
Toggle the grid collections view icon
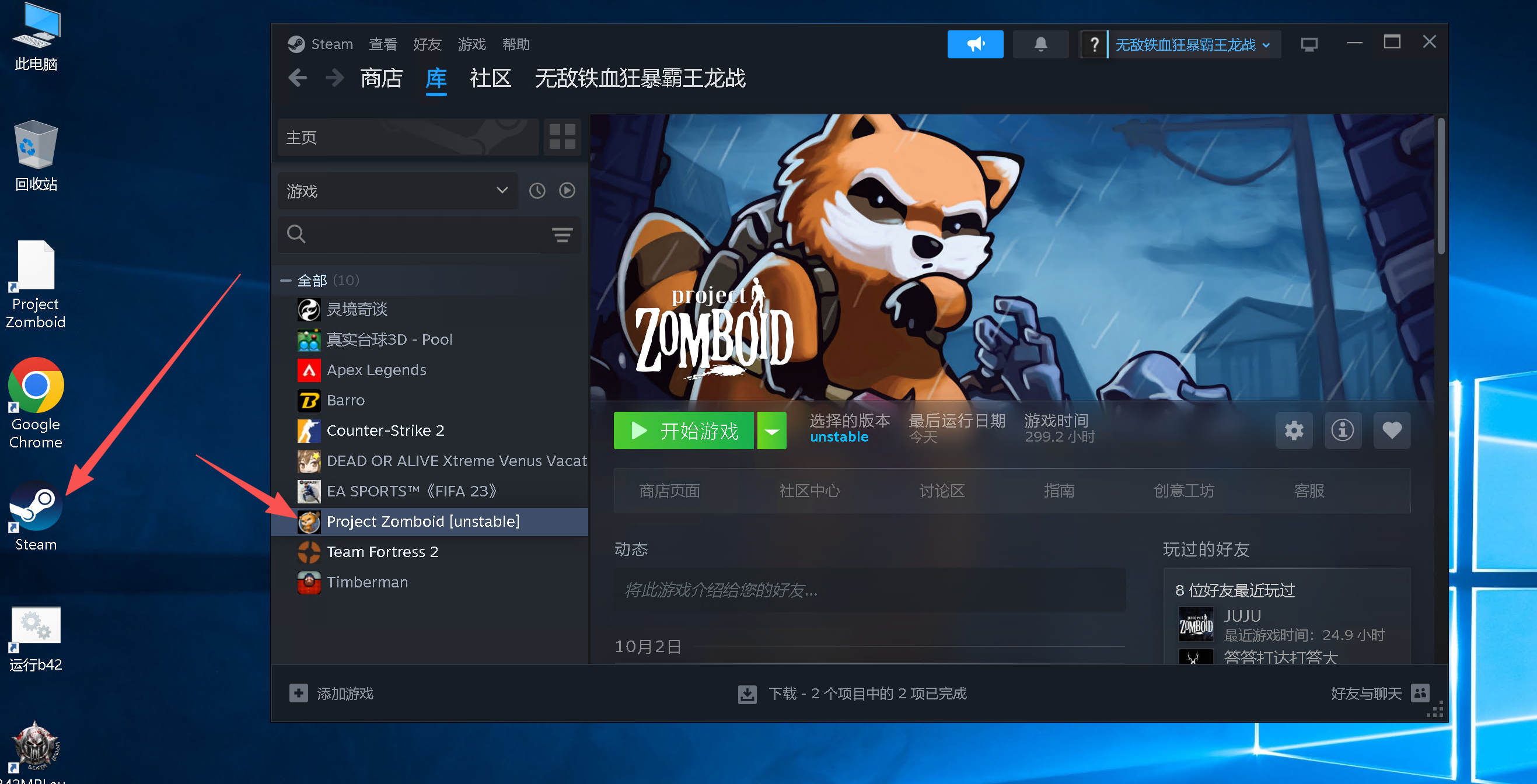point(561,137)
